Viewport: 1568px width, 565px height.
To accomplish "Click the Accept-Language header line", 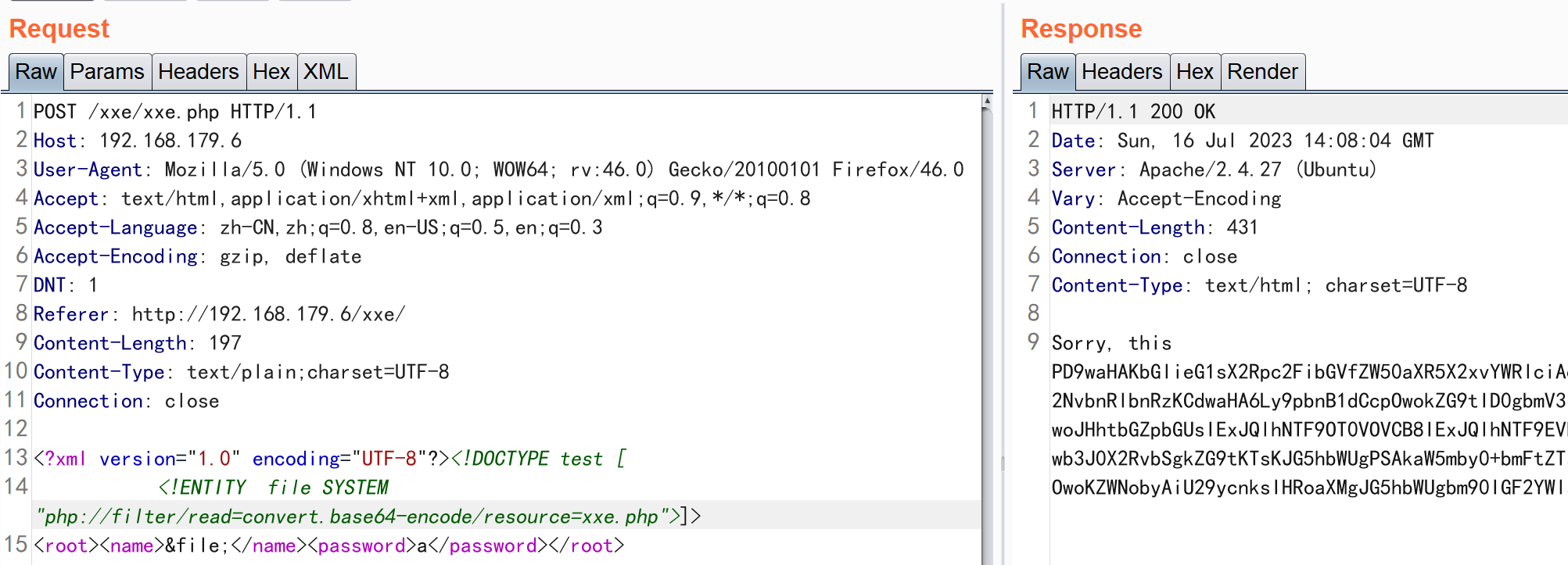I will pyautogui.click(x=318, y=227).
